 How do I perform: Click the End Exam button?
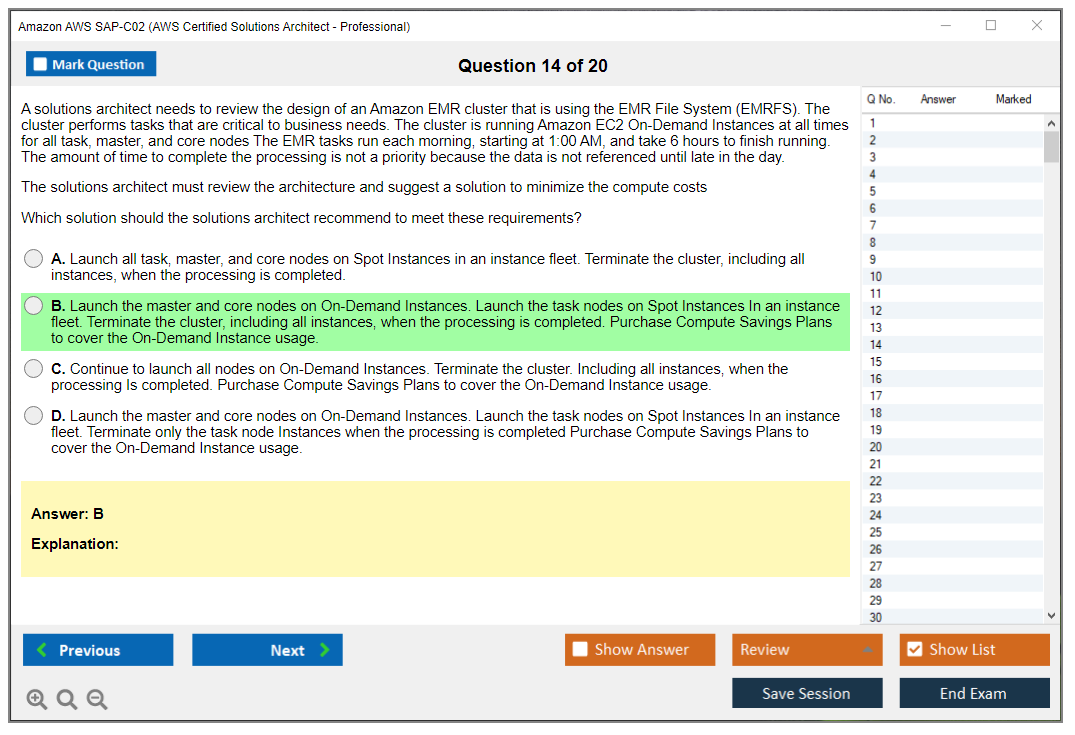coord(973,694)
